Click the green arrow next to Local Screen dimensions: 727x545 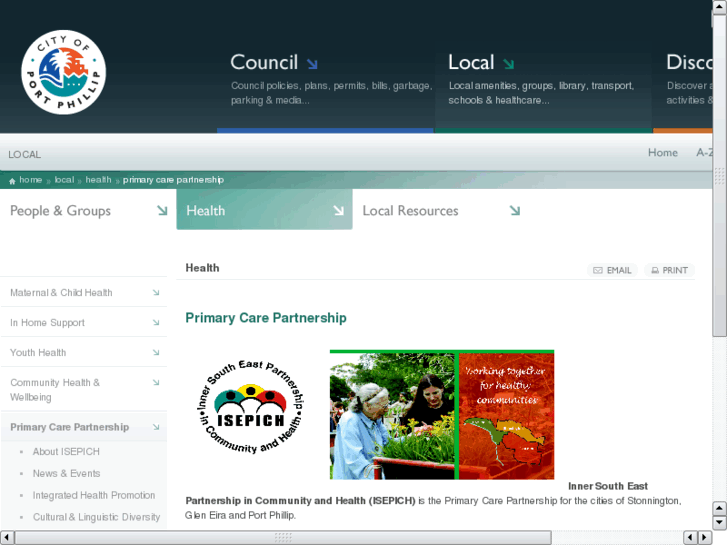[509, 64]
